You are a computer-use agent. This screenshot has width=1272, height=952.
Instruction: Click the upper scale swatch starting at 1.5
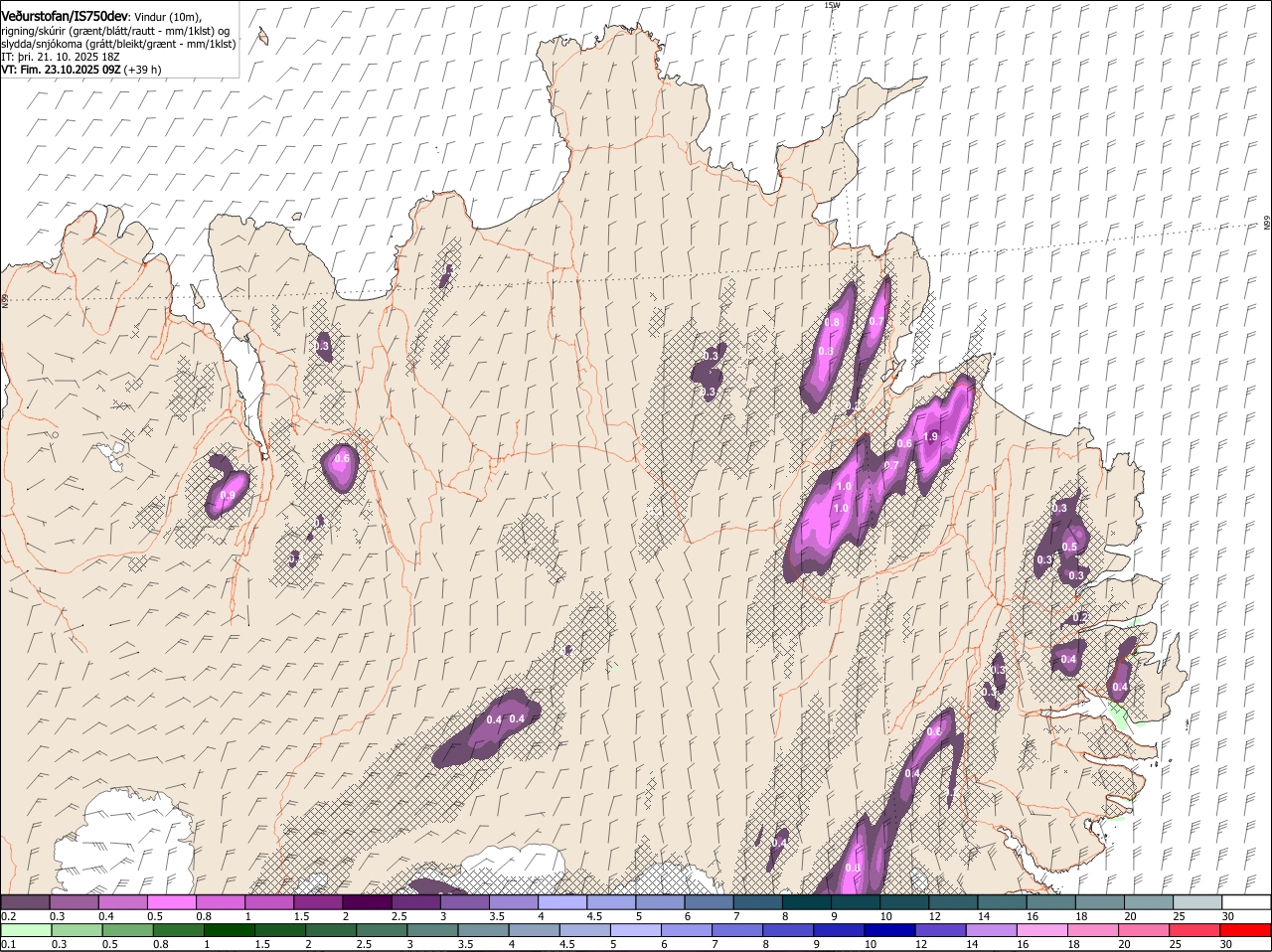coord(318,902)
